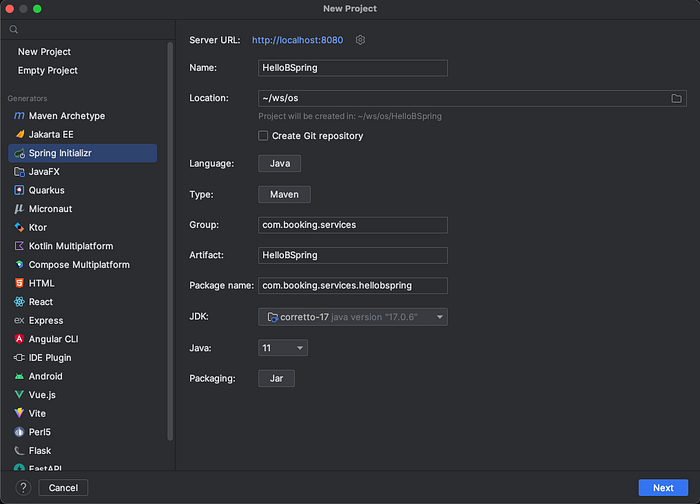Image resolution: width=700 pixels, height=504 pixels.
Task: Open the localhost:8080 server URL link
Action: coord(298,40)
